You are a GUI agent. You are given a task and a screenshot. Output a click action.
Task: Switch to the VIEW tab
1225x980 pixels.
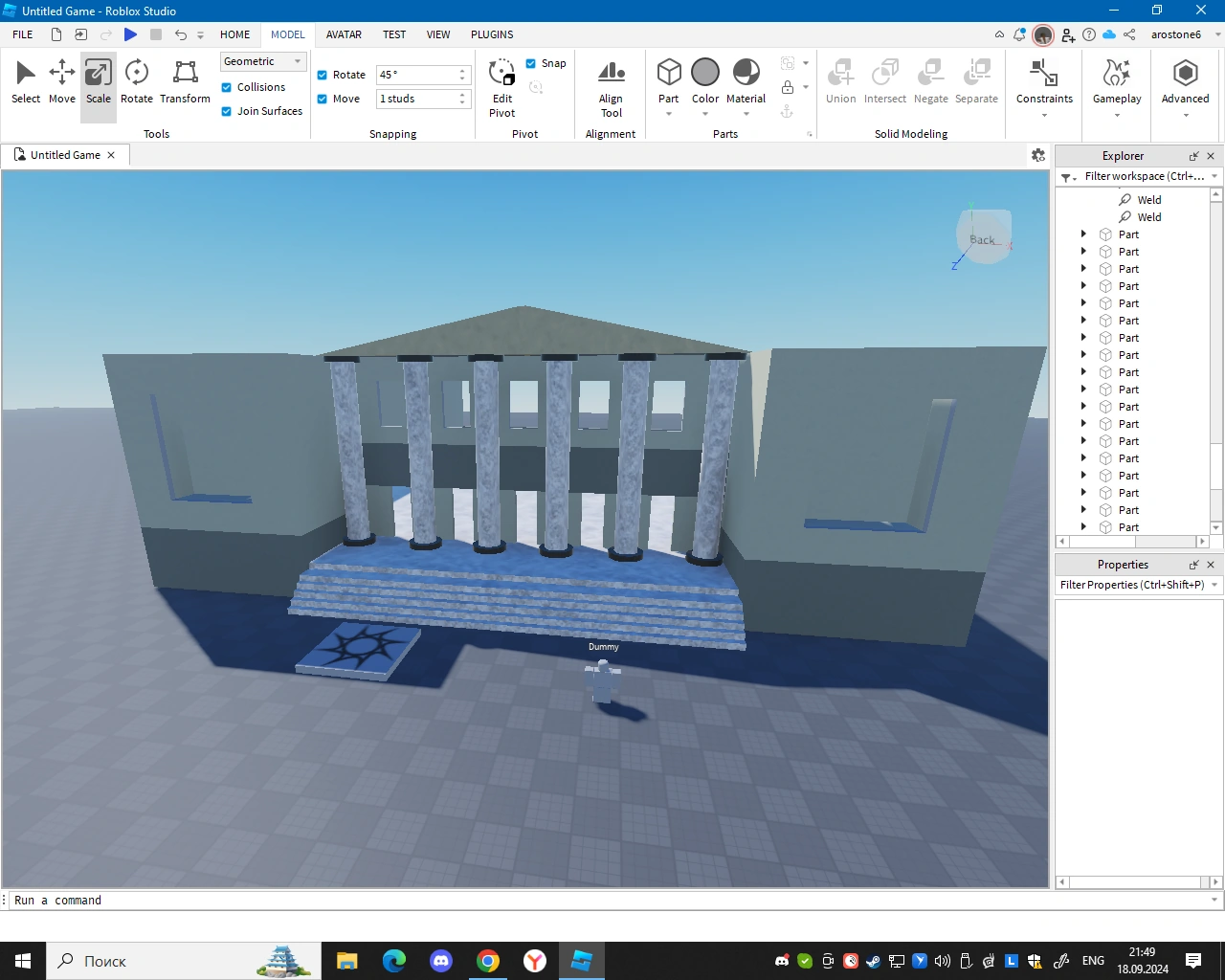point(438,34)
